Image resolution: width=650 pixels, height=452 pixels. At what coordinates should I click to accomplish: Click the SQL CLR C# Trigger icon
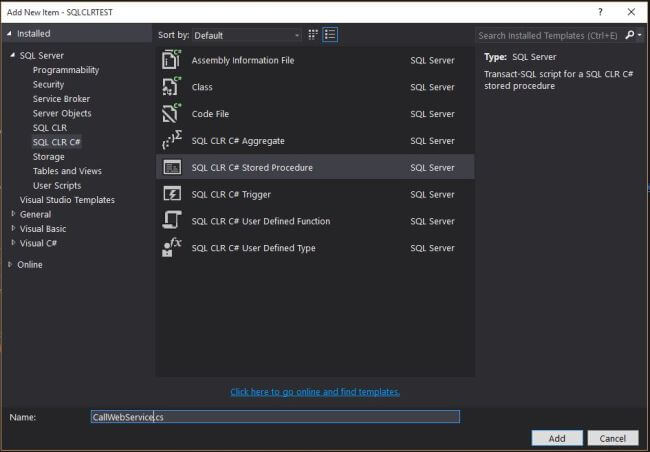[172, 194]
